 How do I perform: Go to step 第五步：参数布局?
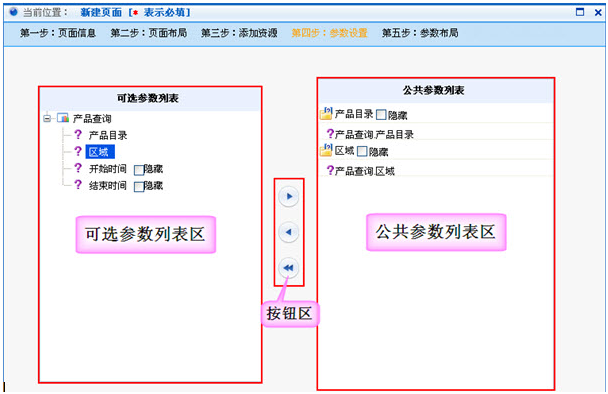(x=420, y=33)
